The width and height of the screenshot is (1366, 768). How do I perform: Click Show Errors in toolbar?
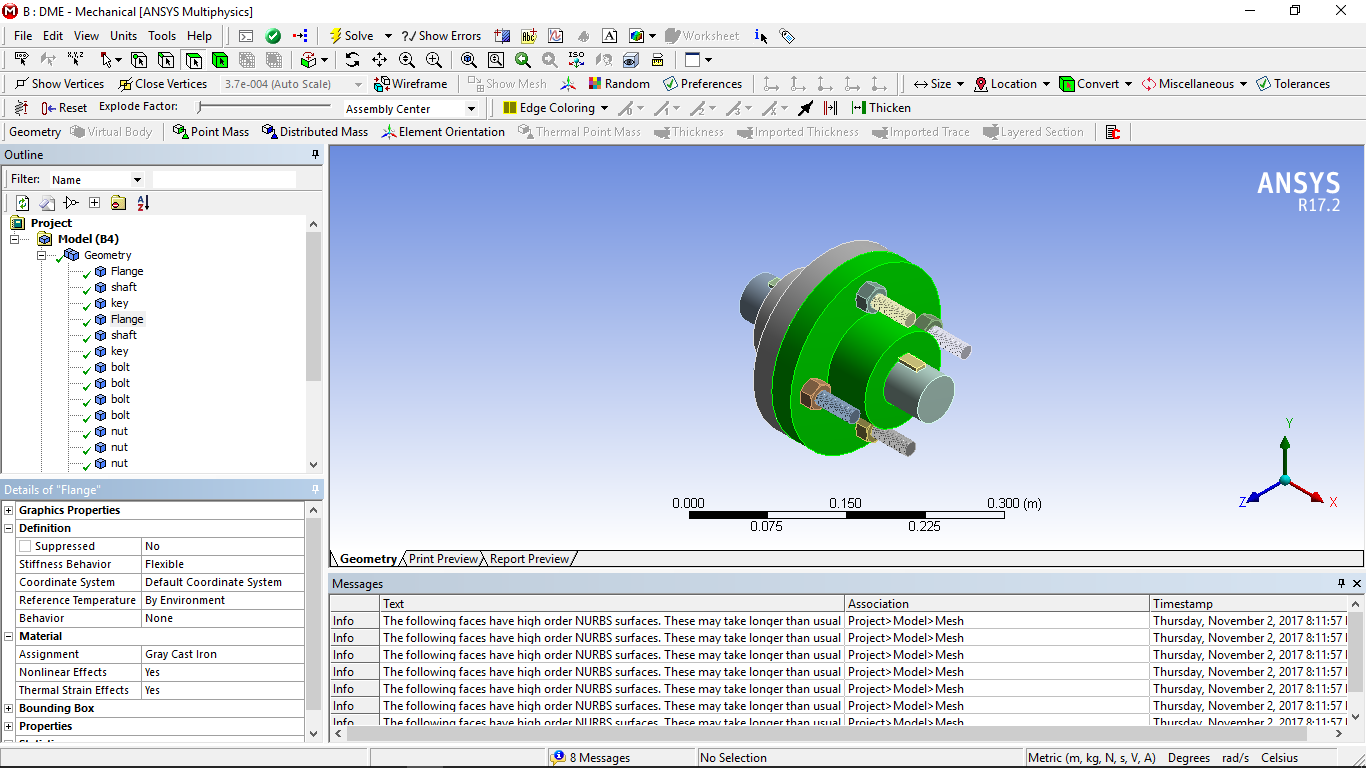pyautogui.click(x=441, y=36)
